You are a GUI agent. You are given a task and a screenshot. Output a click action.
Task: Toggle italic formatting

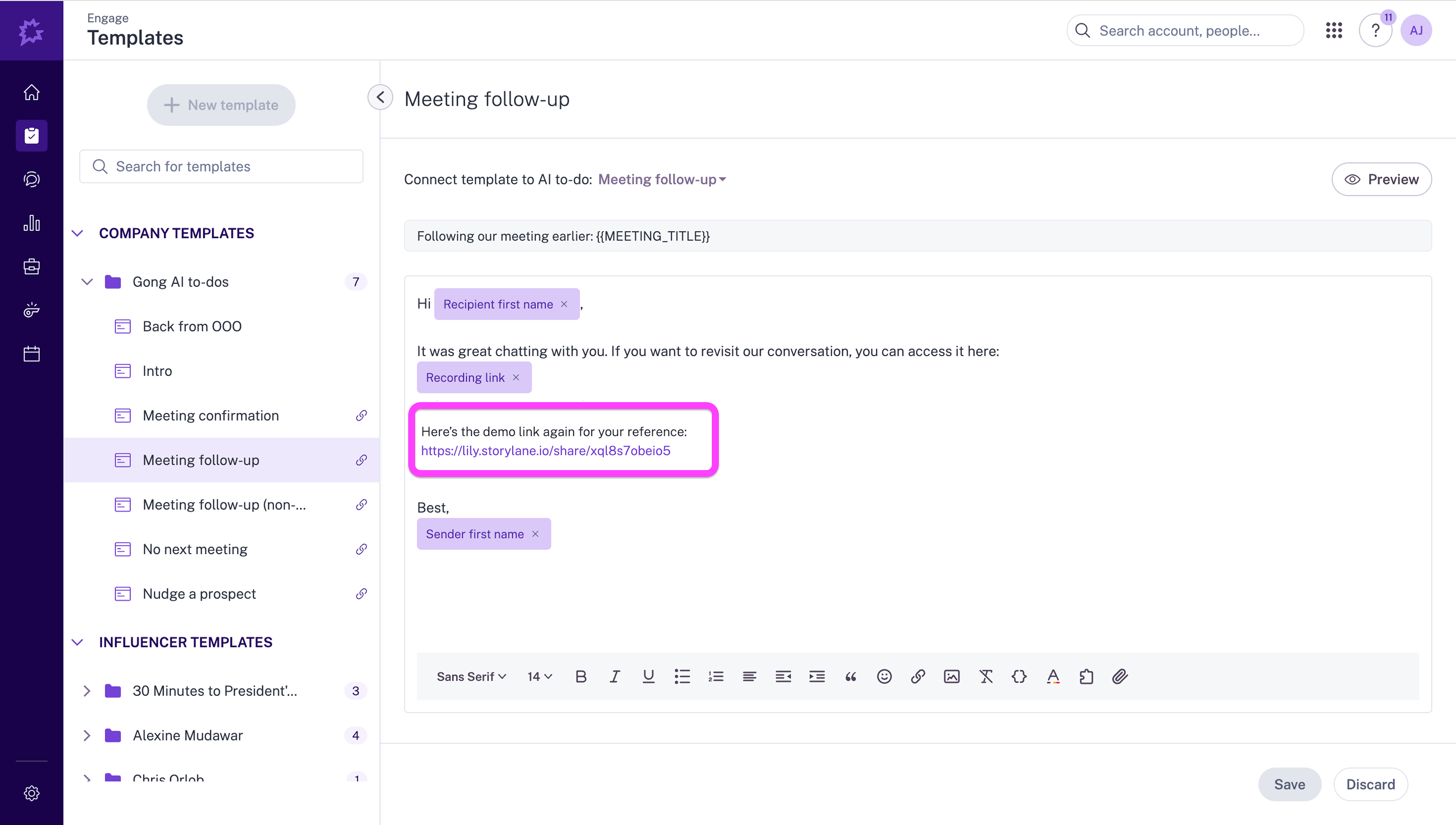coord(615,676)
